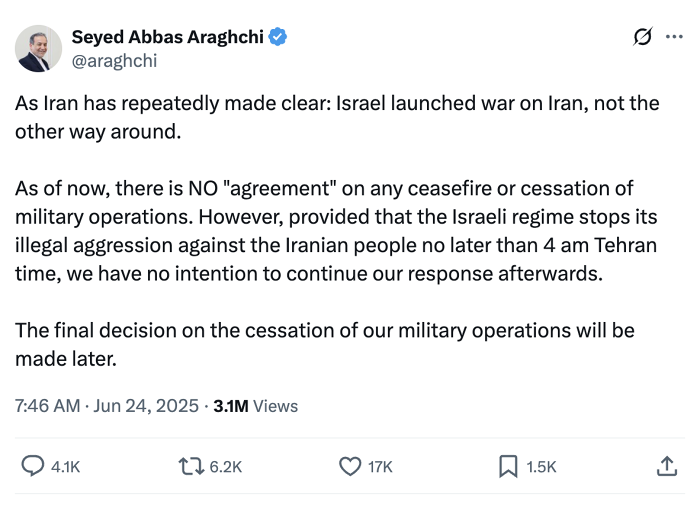Open the Grok slashed-circle icon
Screen dimensions: 700x509
(643, 37)
